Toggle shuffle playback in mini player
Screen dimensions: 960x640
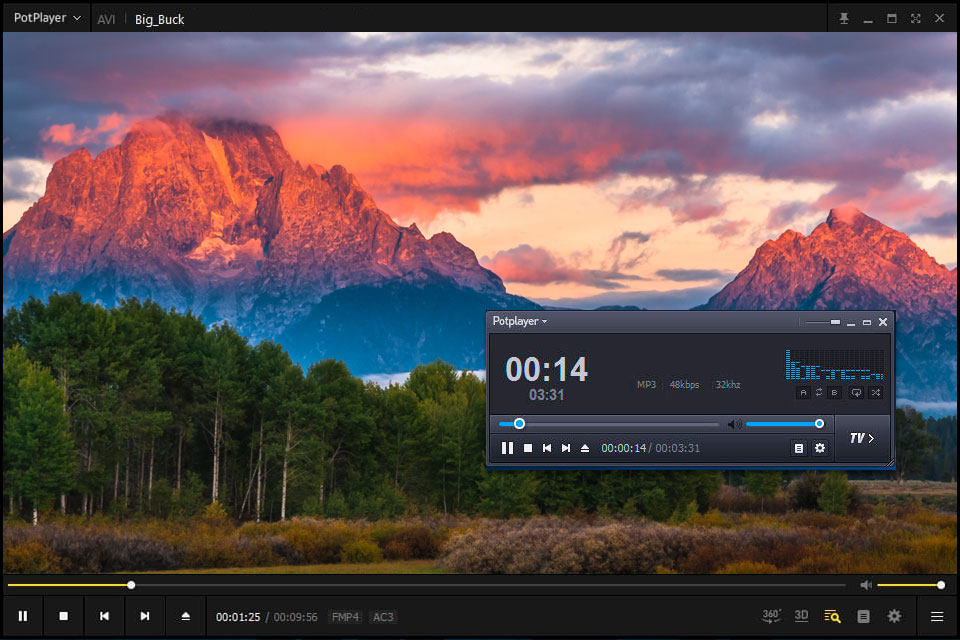[x=876, y=393]
